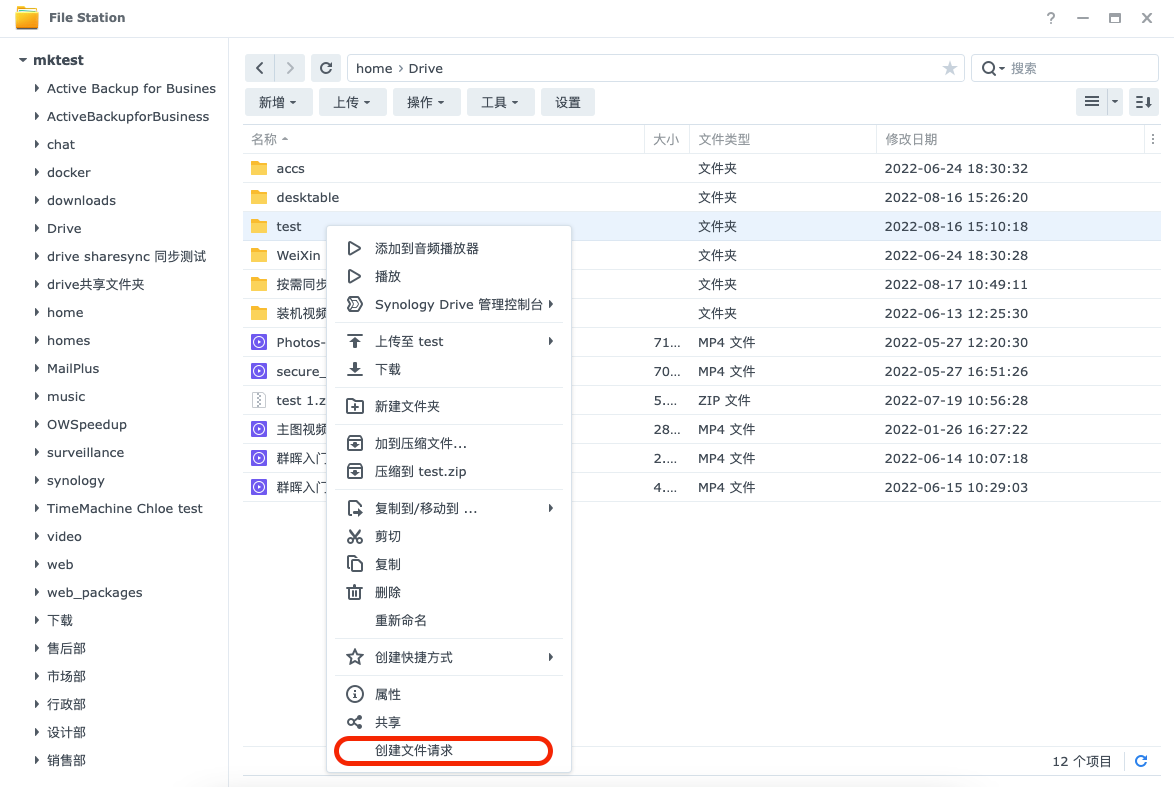This screenshot has width=1174, height=787.
Task: Choose 添加到音频播放器 from context menu
Action: pyautogui.click(x=448, y=249)
